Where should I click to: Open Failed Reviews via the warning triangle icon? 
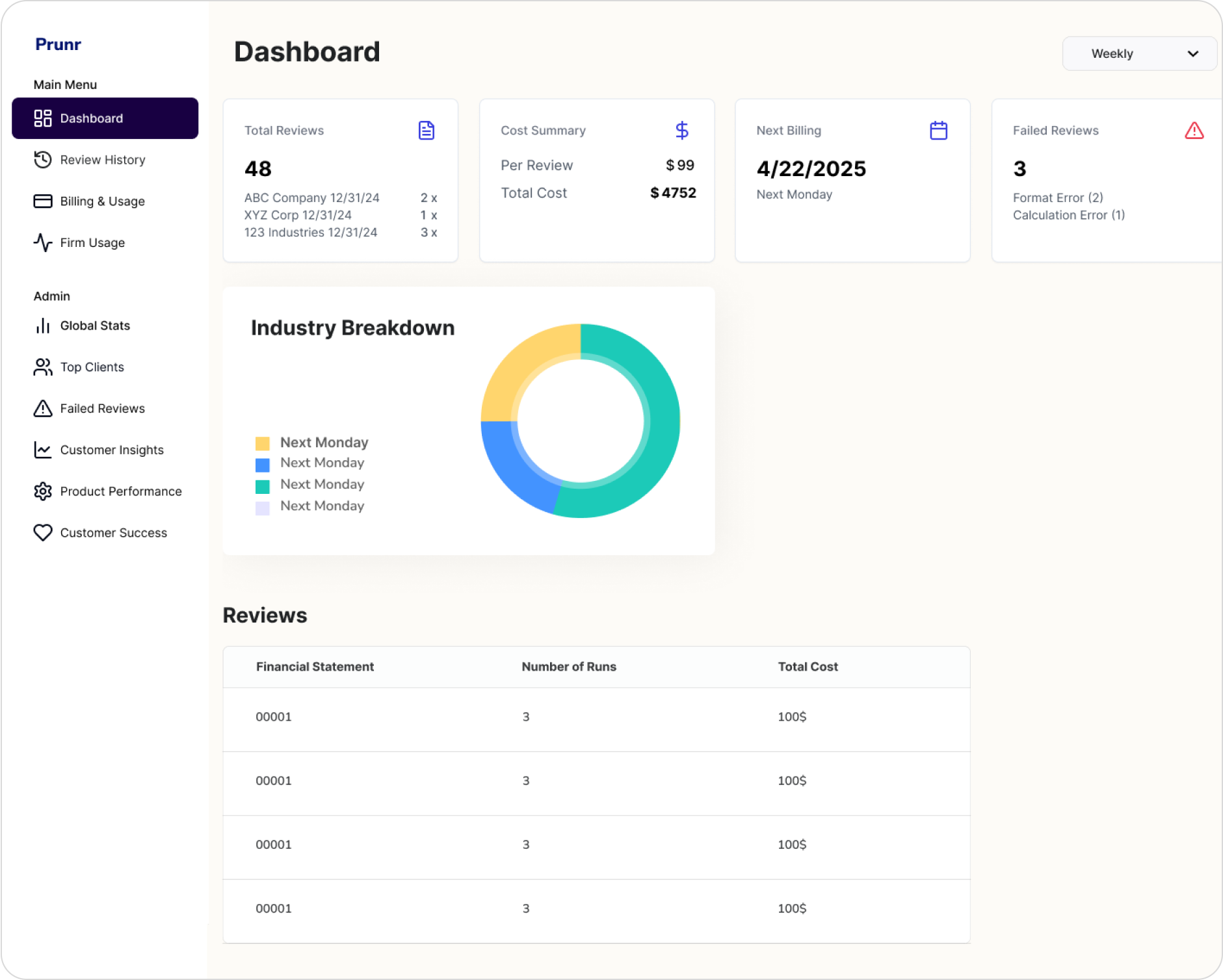[x=42, y=408]
